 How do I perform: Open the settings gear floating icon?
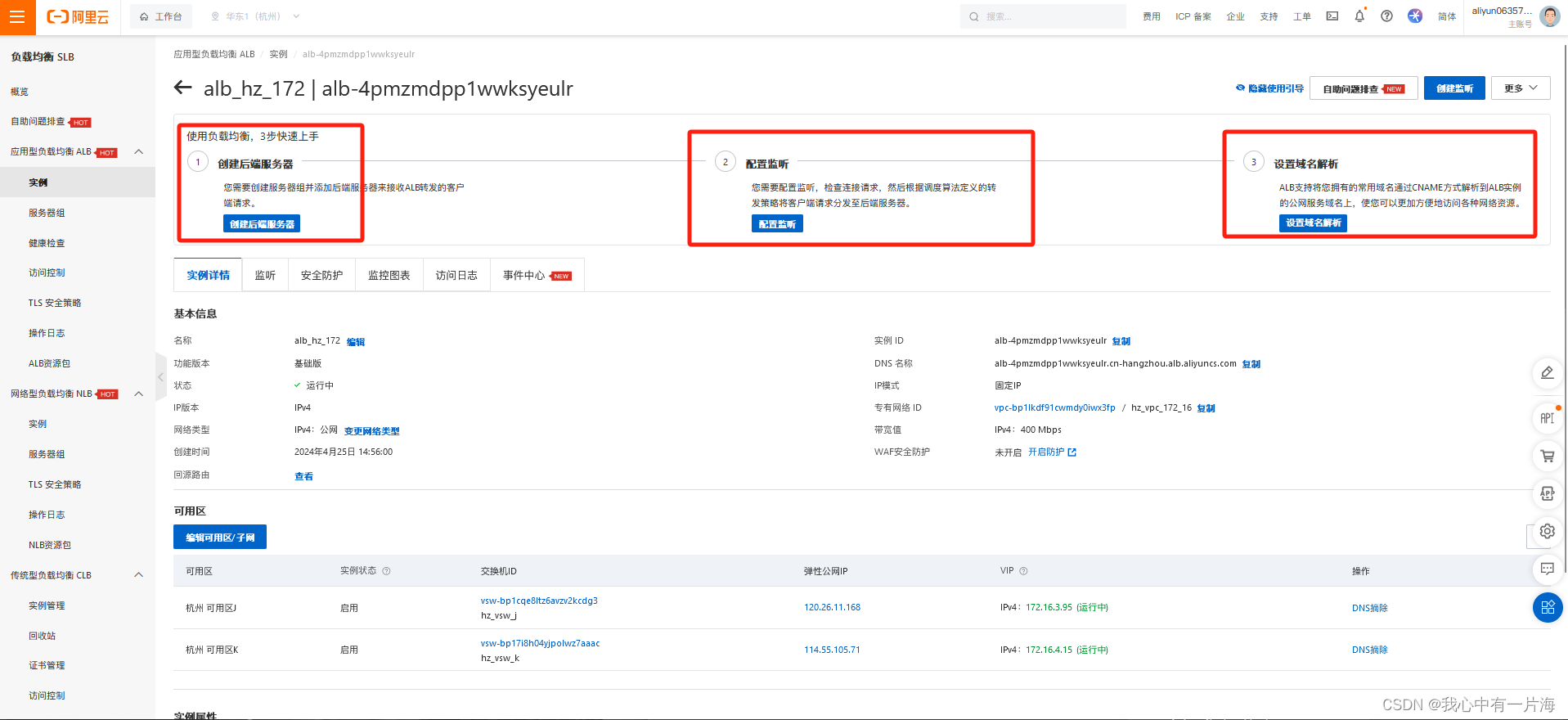[1547, 531]
